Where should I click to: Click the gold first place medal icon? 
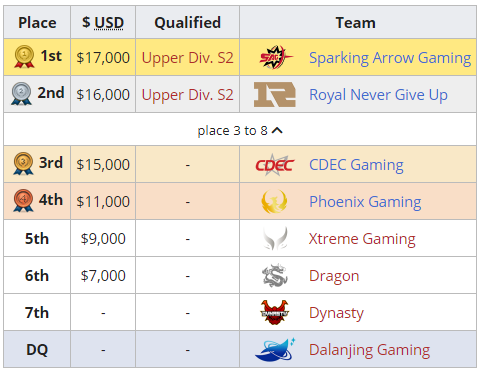tap(24, 57)
